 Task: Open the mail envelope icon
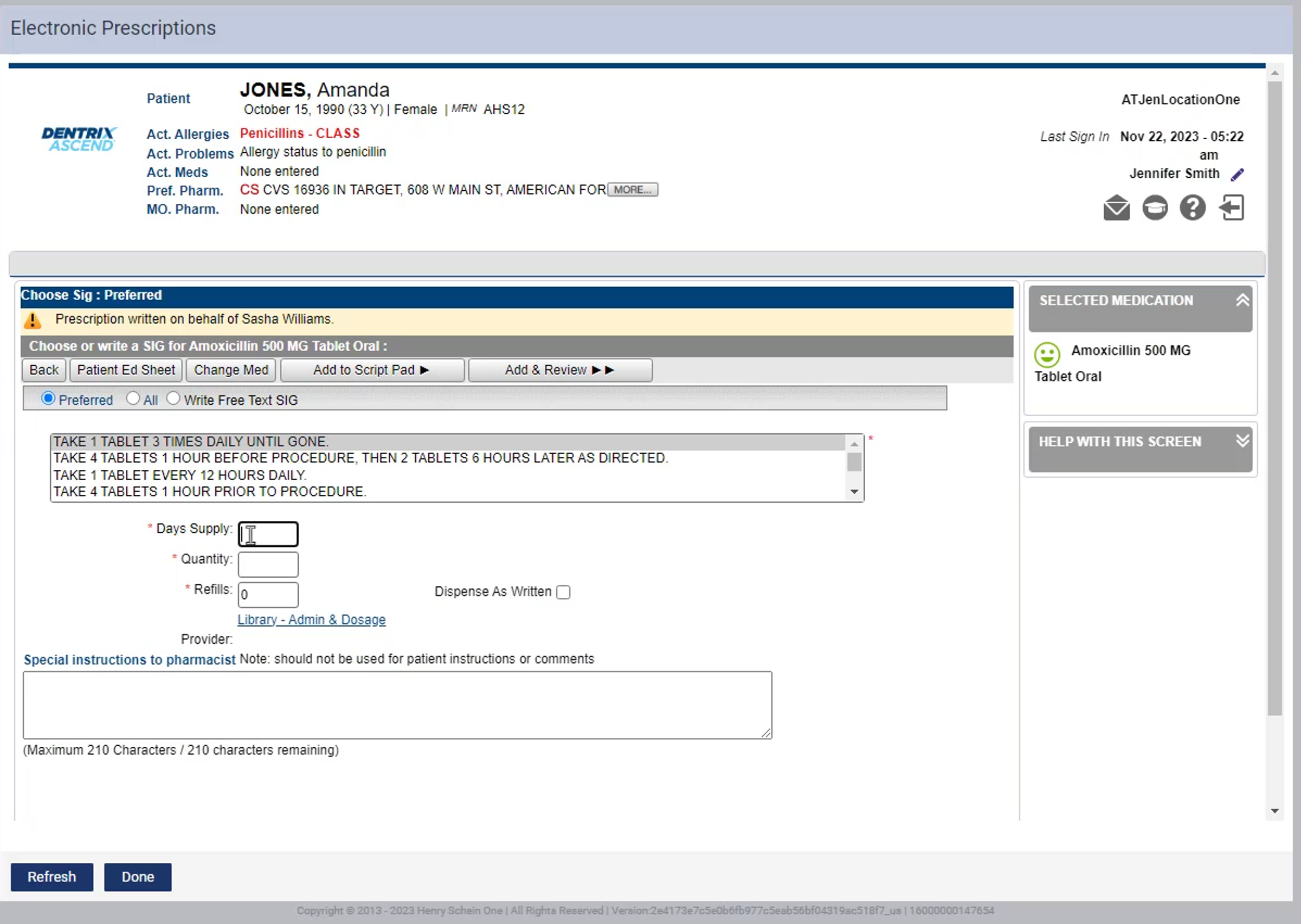coord(1117,208)
